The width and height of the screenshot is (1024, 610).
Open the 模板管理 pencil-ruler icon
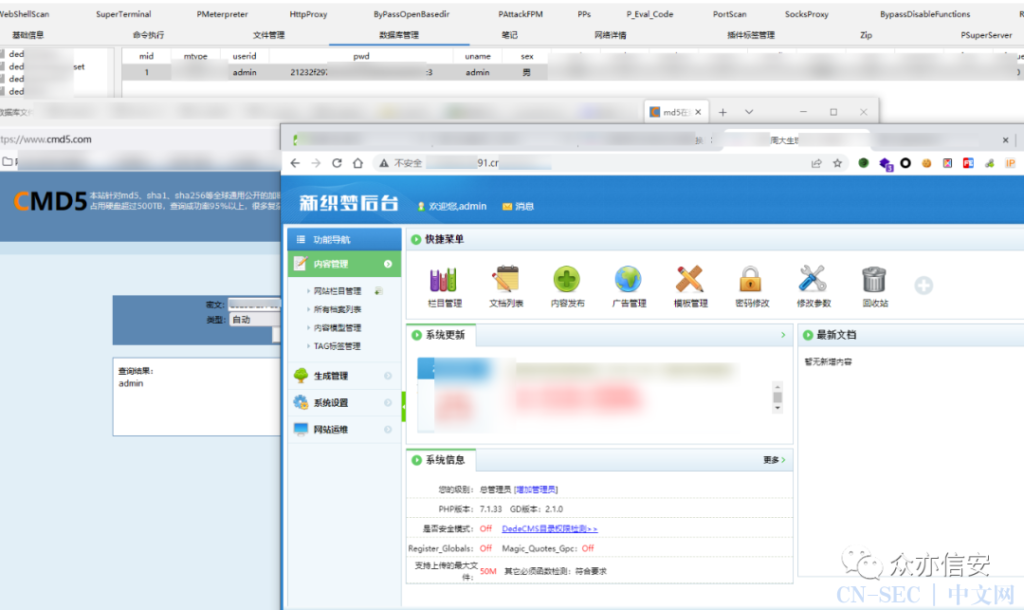click(690, 280)
